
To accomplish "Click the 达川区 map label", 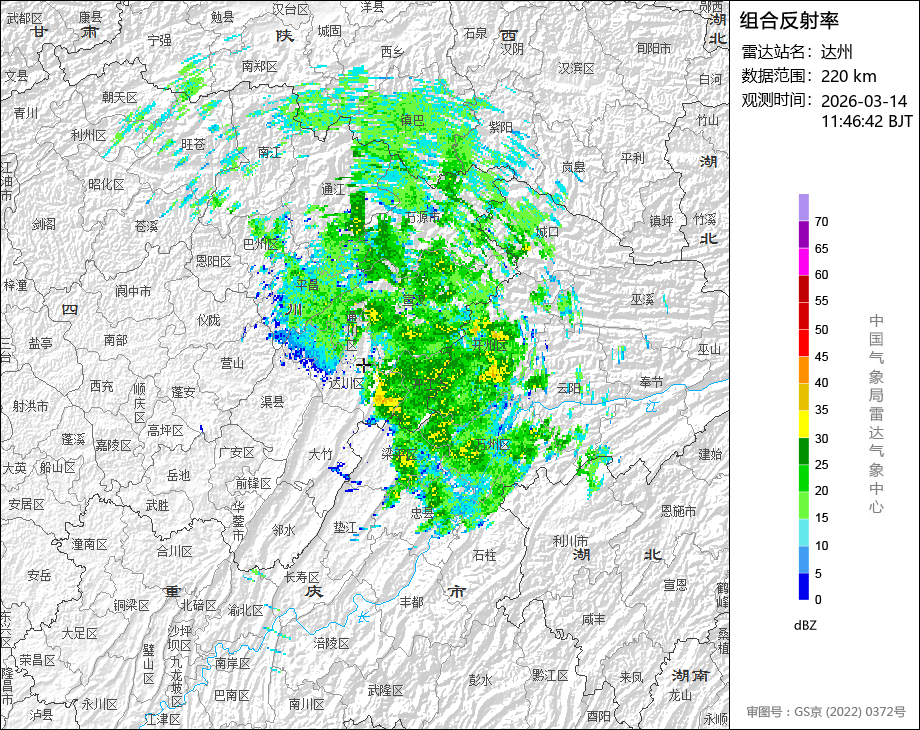I will [x=346, y=384].
